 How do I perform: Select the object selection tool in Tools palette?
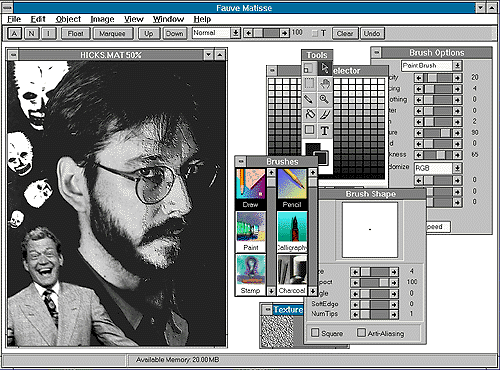[x=309, y=68]
